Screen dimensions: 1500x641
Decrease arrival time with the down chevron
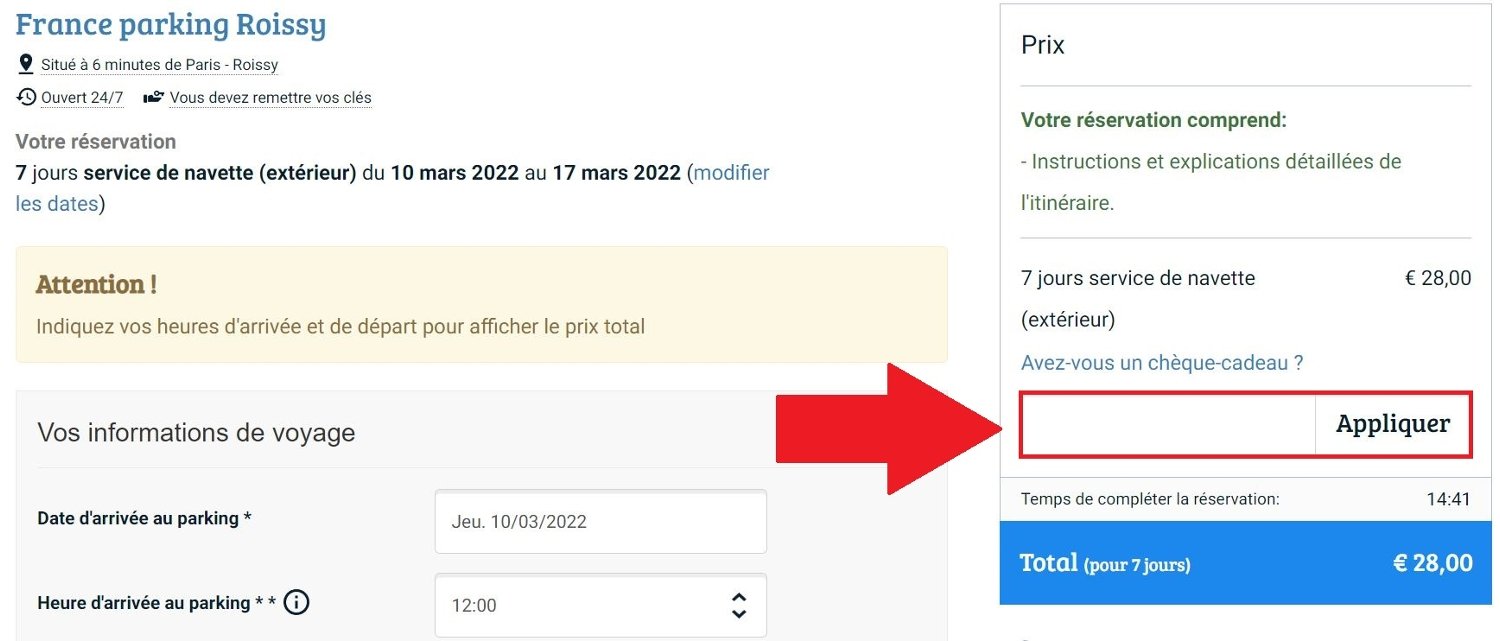pyautogui.click(x=738, y=613)
